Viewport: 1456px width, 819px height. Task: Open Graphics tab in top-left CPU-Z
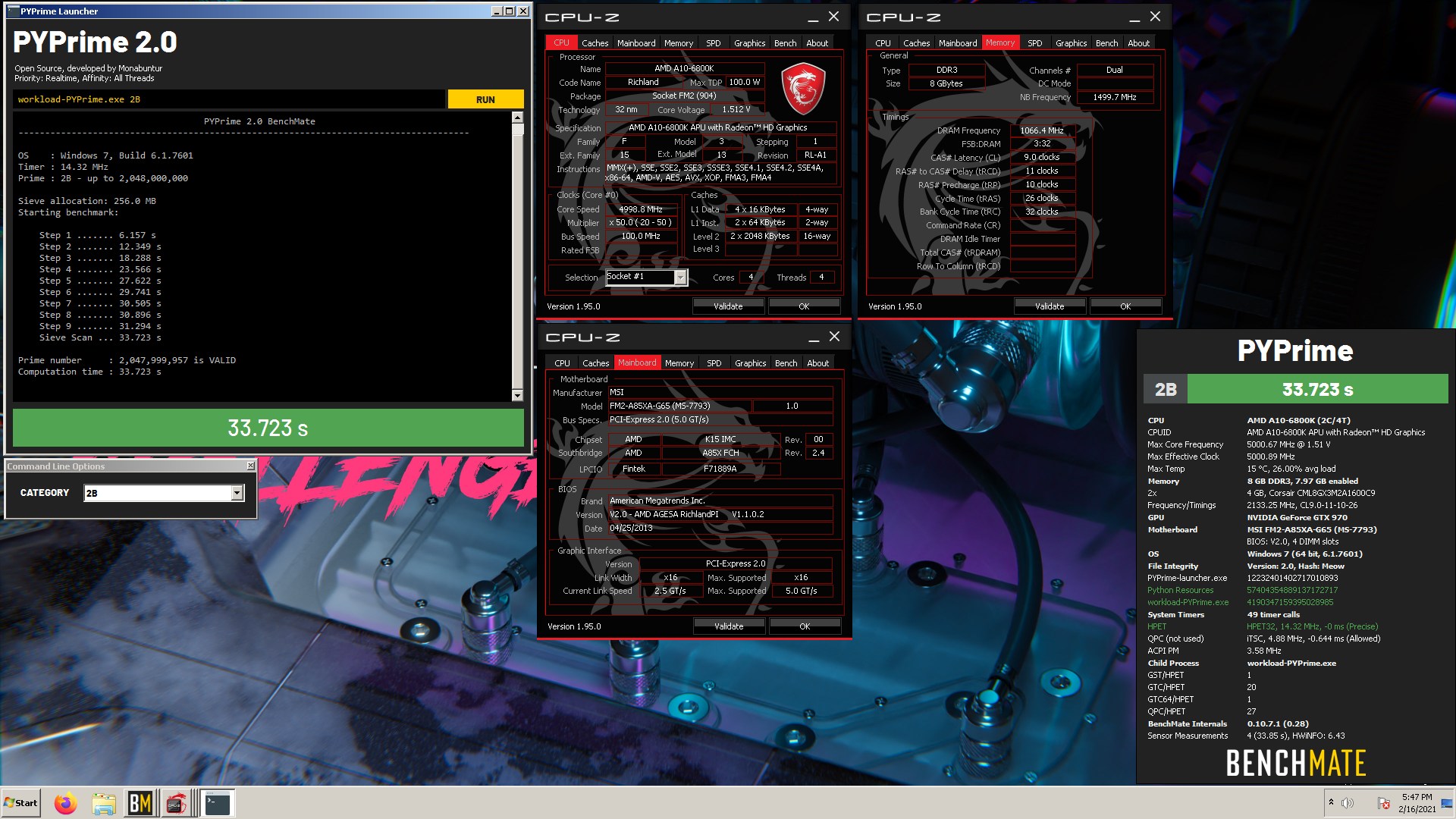pyautogui.click(x=749, y=43)
